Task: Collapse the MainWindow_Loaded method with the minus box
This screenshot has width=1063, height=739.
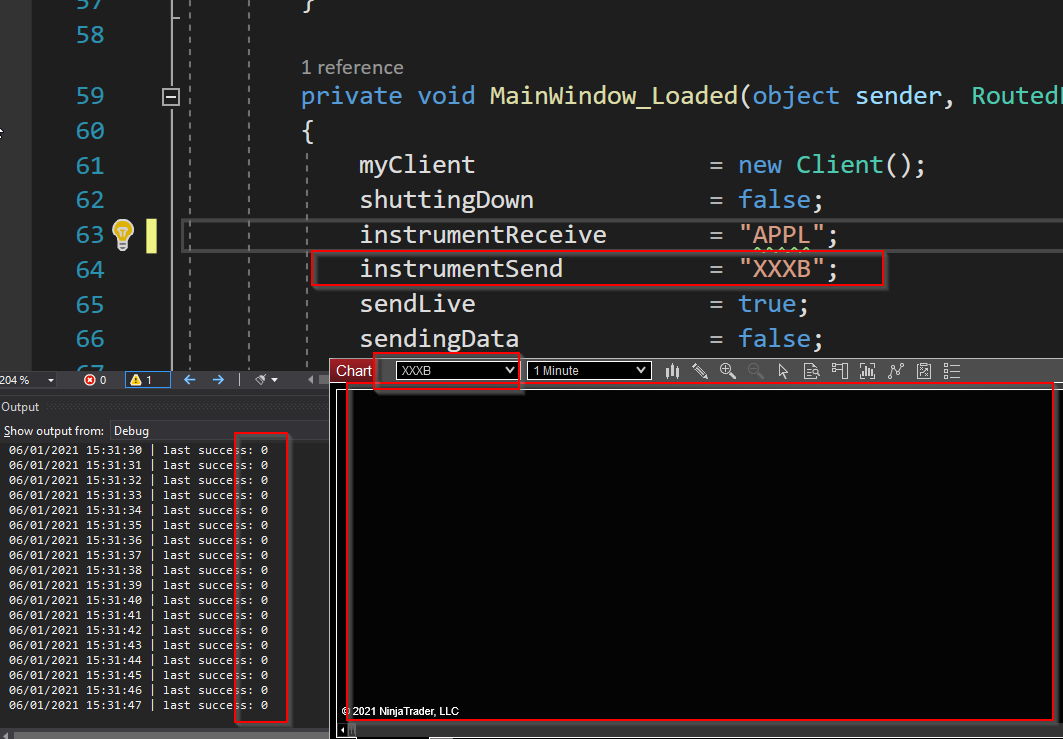Action: [x=171, y=97]
